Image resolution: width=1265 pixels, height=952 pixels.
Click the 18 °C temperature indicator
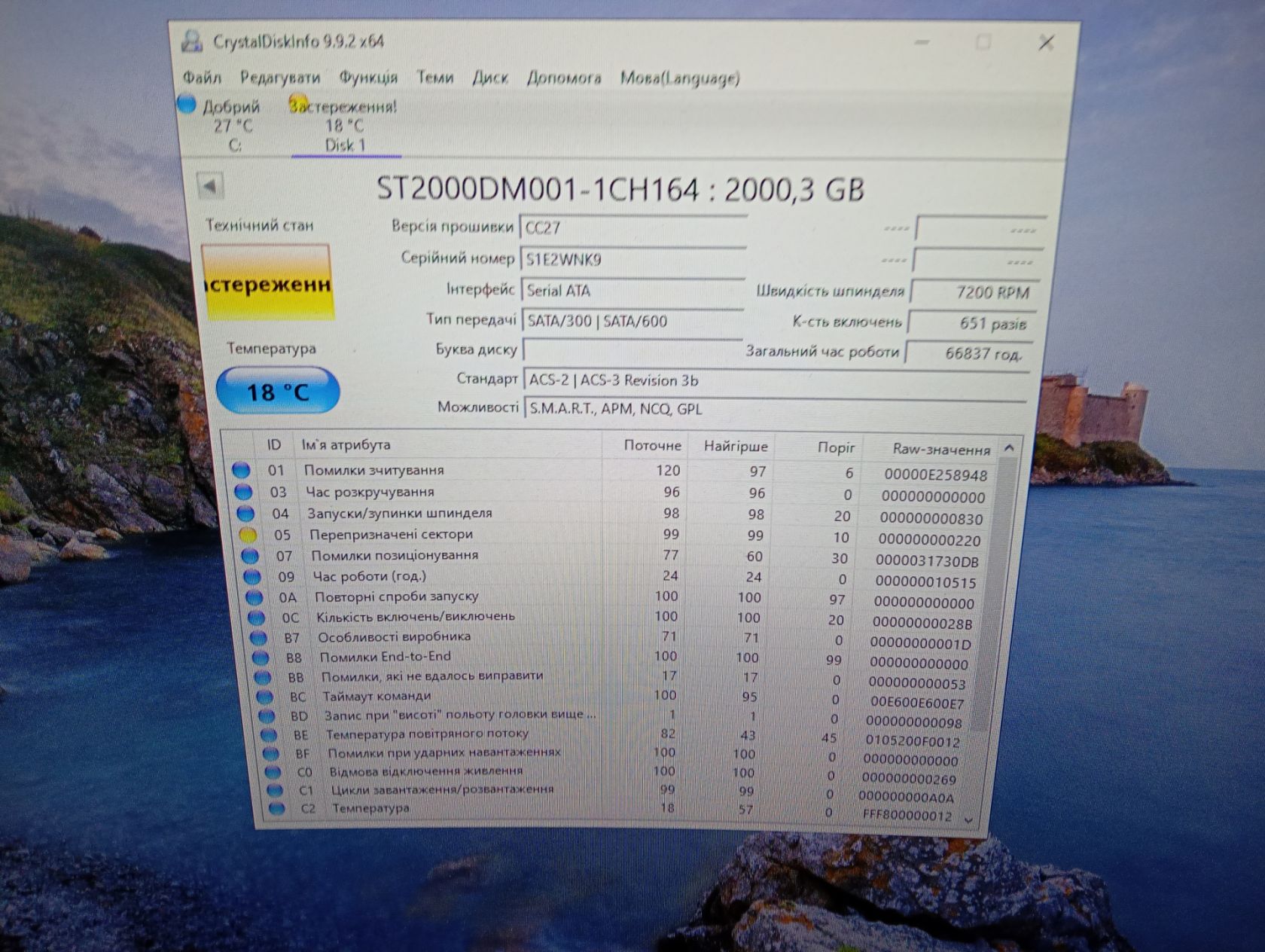point(278,391)
